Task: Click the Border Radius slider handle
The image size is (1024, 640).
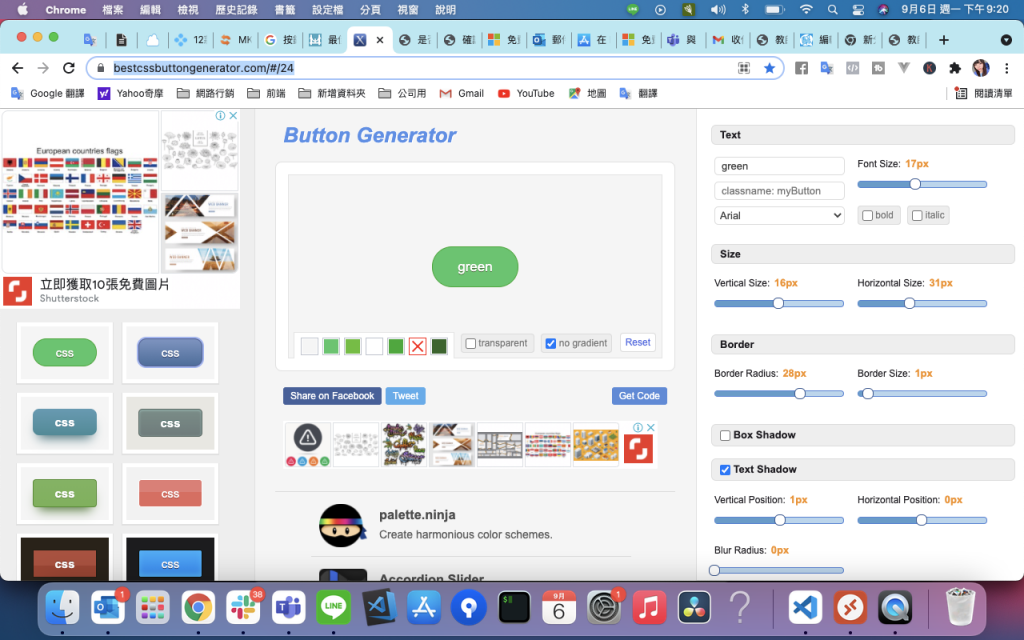Action: (x=799, y=393)
